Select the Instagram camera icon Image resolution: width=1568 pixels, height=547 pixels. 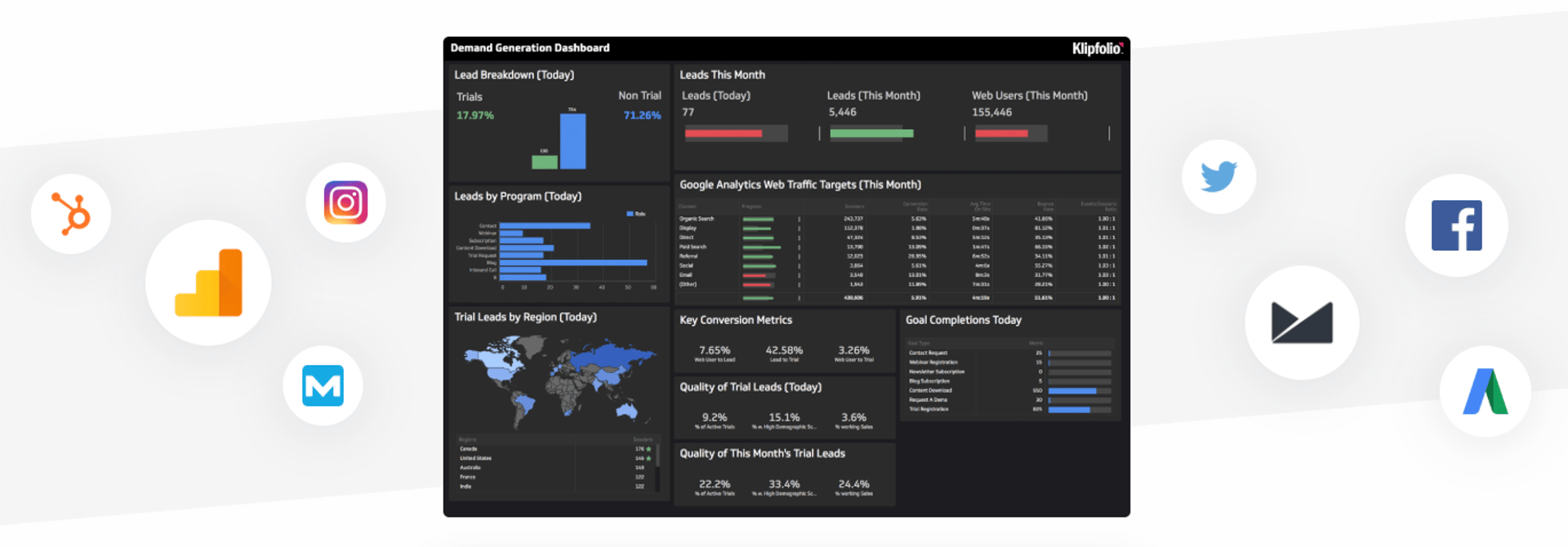pos(345,202)
